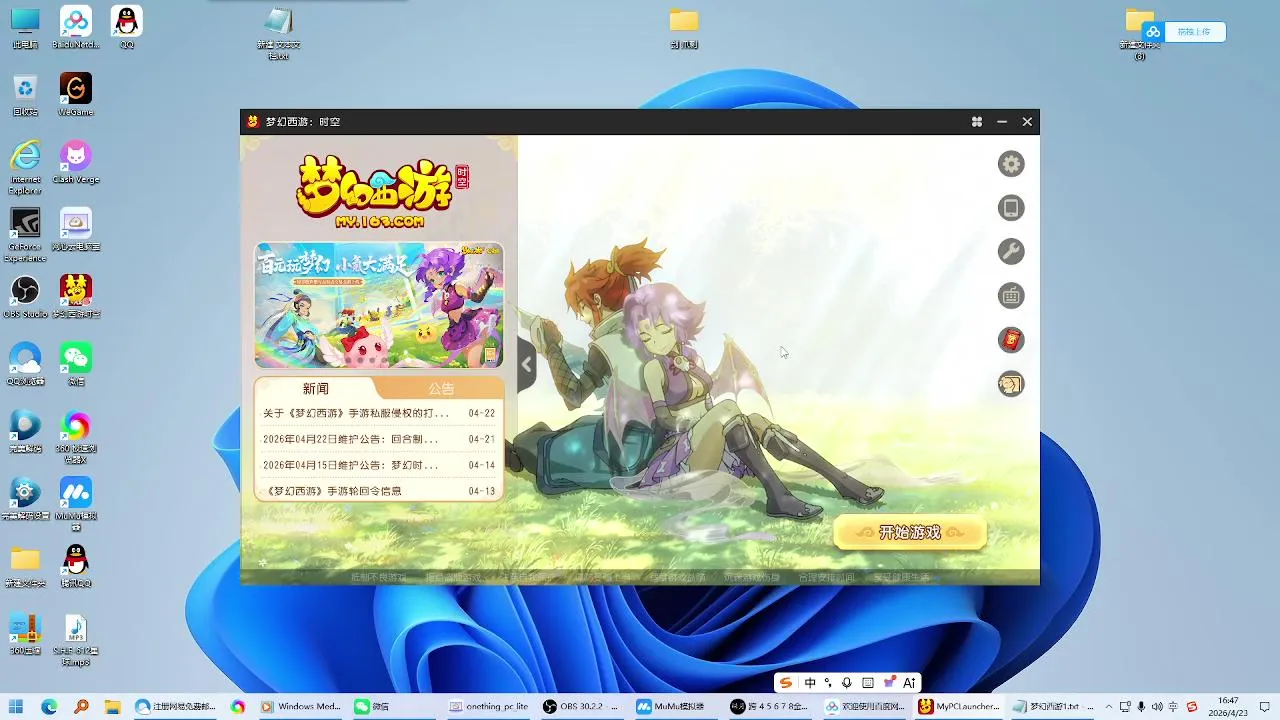This screenshot has height=720, width=1280.
Task: Open news item dated 04-22
Action: pos(379,413)
